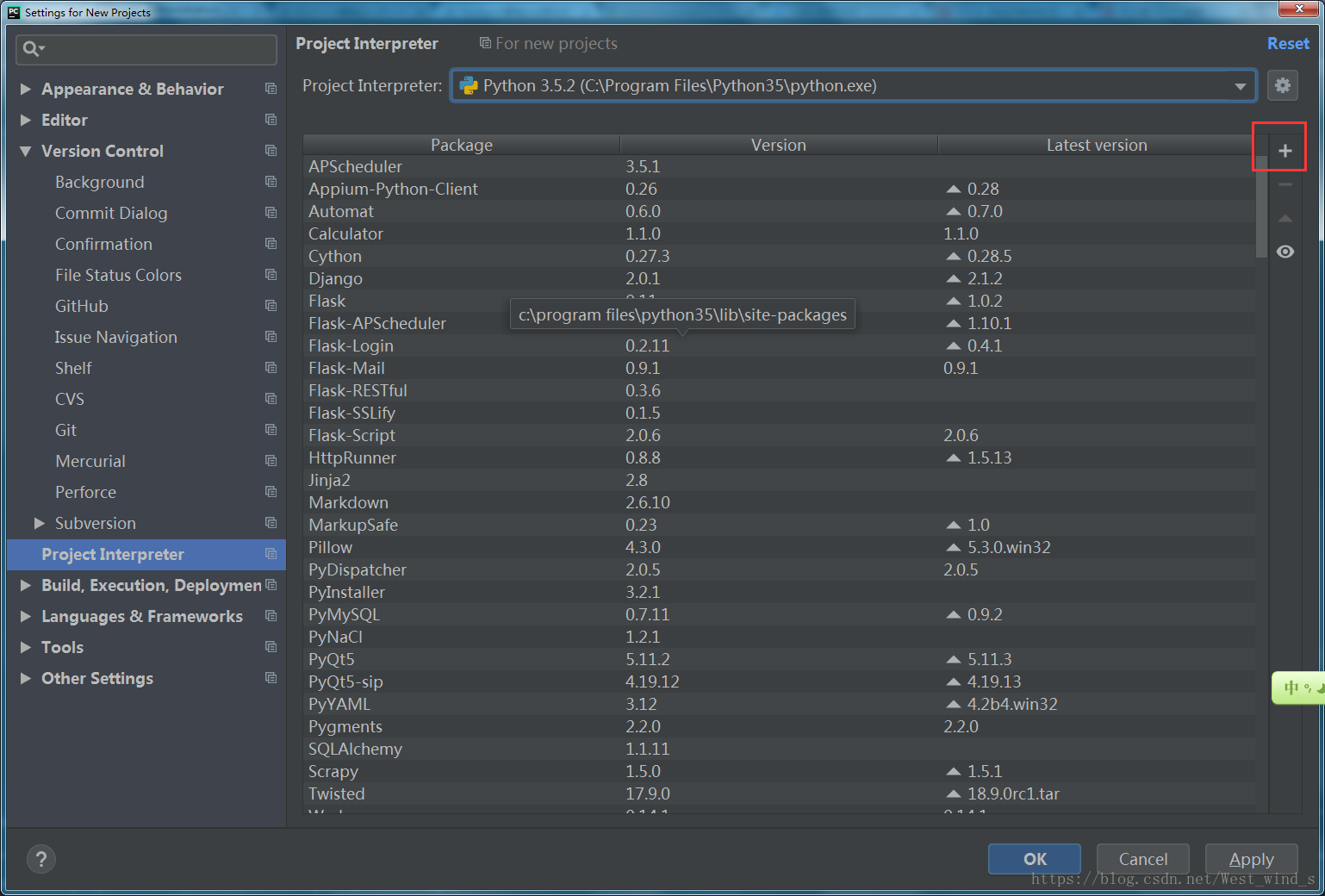The height and width of the screenshot is (896, 1325).
Task: Click the plus icon to install package
Action: 1285,151
